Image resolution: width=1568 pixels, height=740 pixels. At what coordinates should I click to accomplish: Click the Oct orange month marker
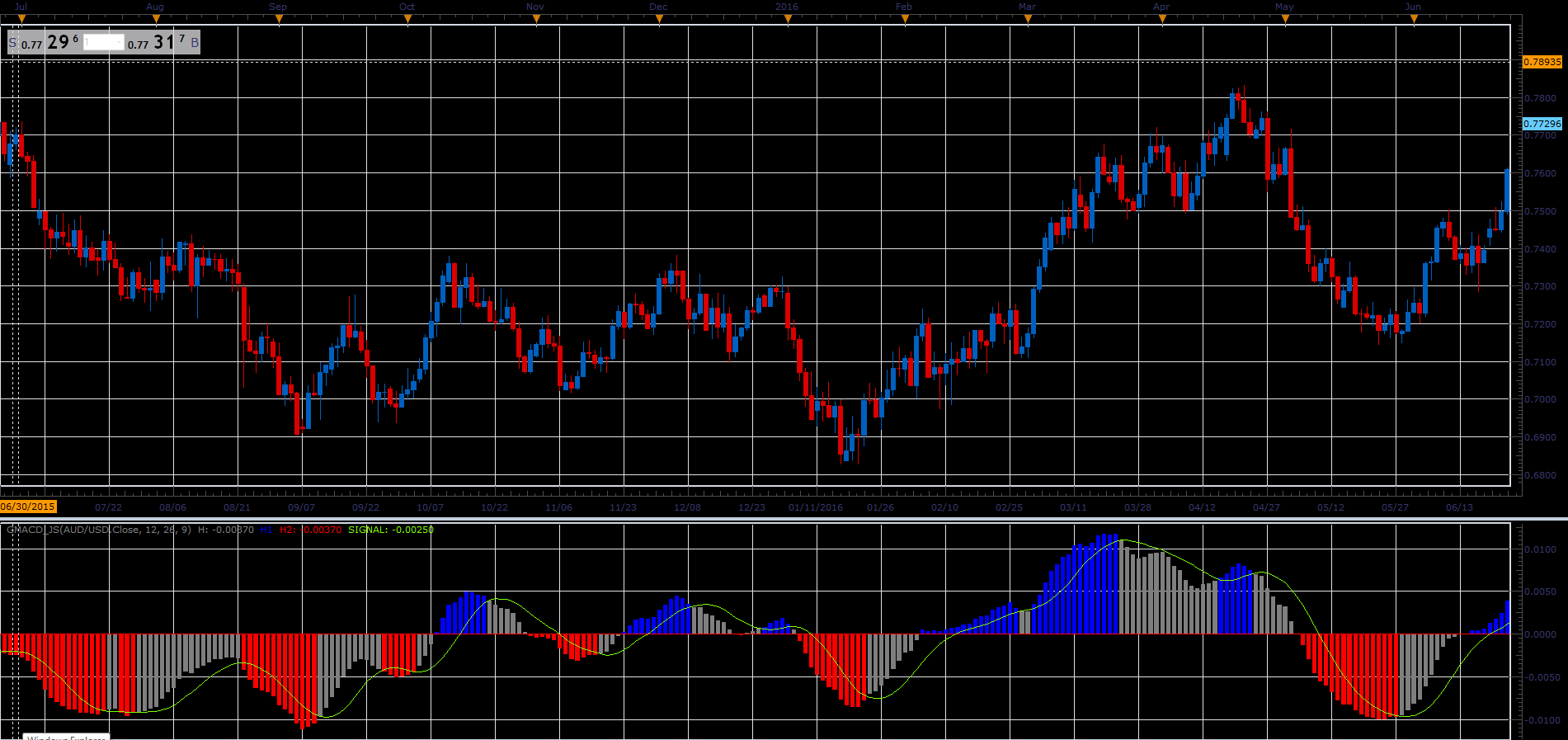tap(408, 17)
